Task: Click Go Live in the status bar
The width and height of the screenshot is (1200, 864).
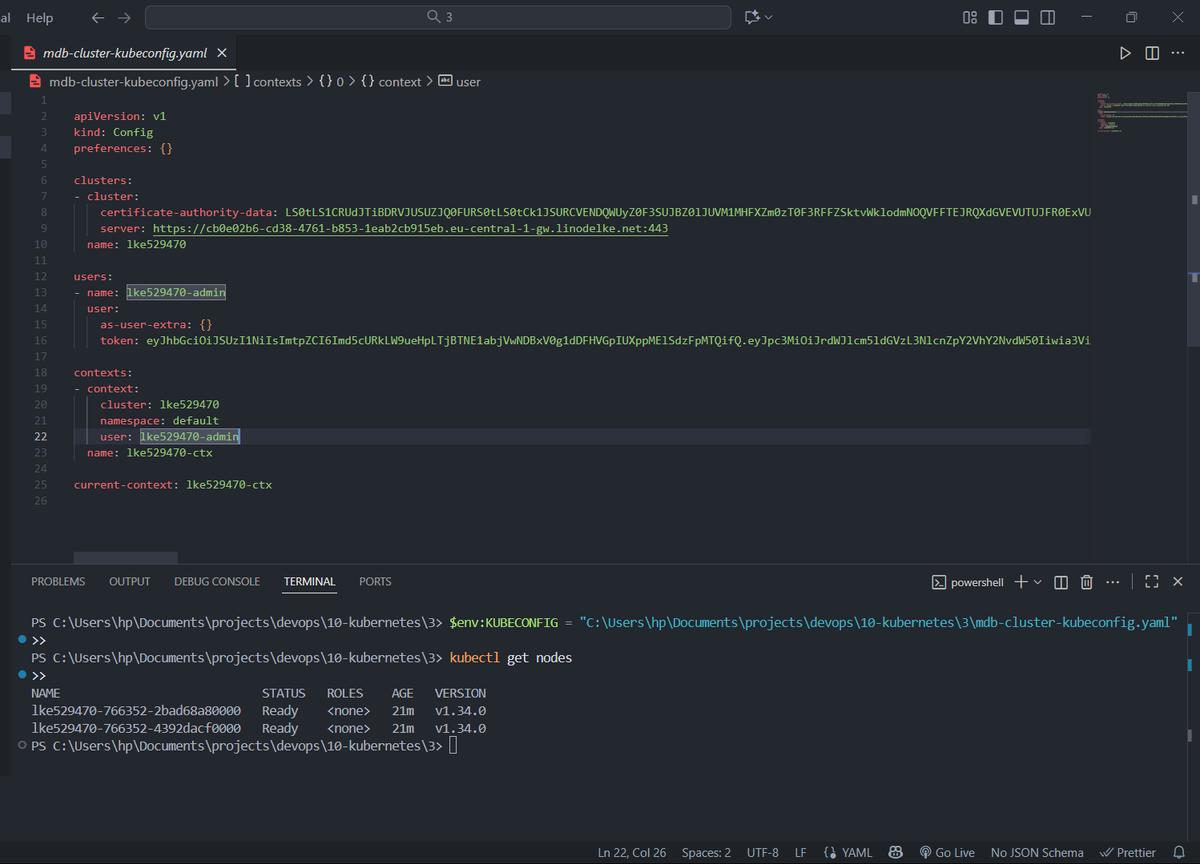Action: [946, 853]
